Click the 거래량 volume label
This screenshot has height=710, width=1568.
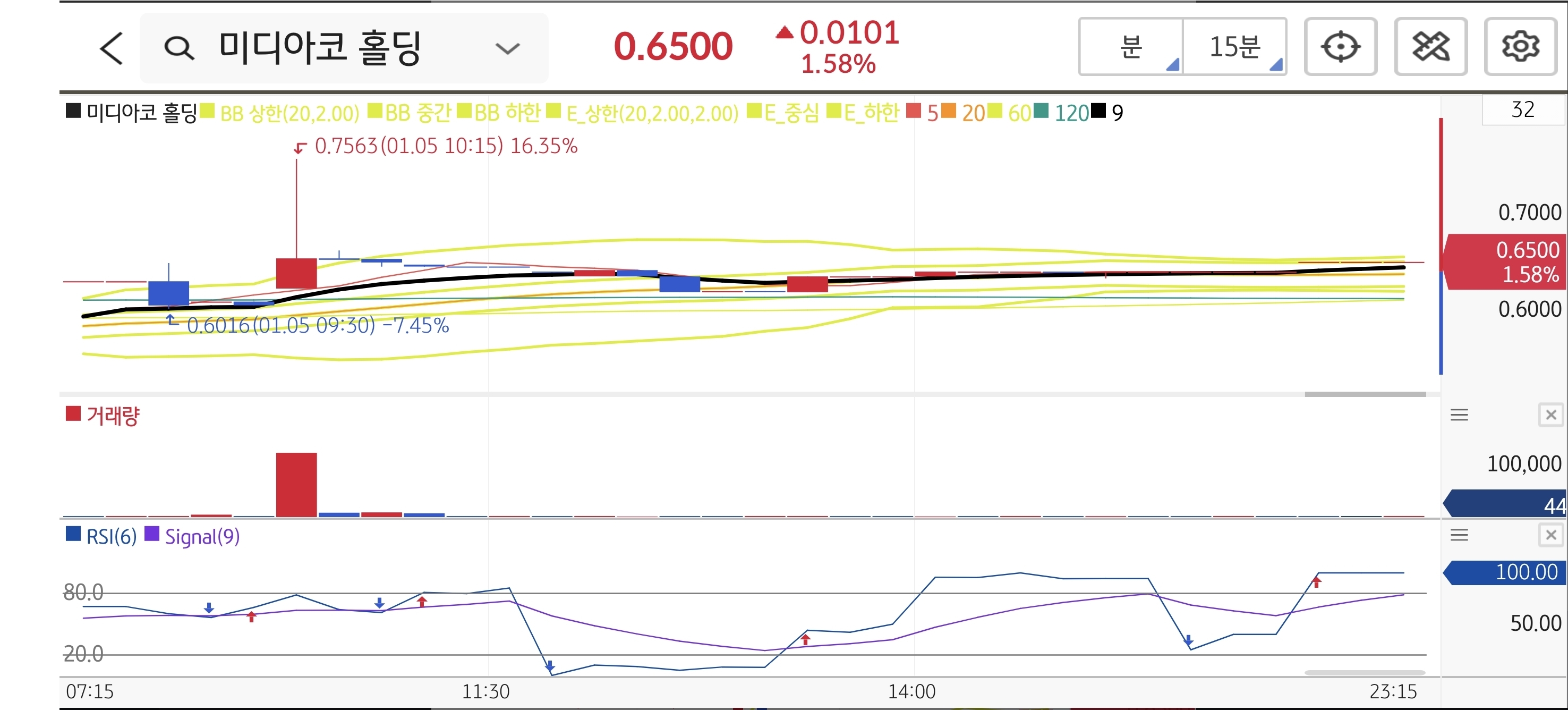[113, 416]
